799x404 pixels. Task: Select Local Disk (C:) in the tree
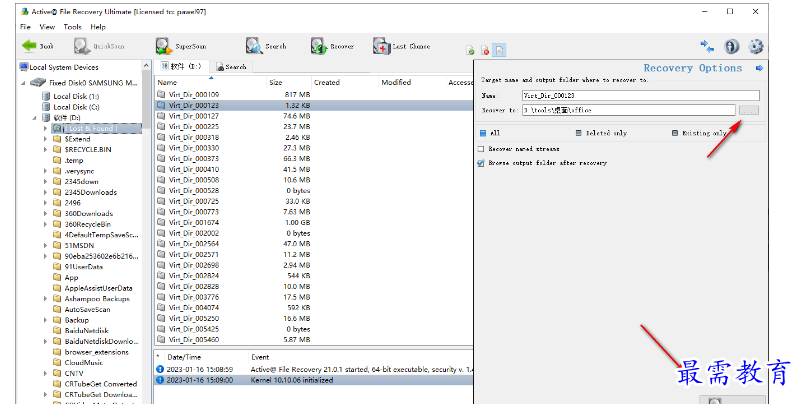[x=76, y=107]
